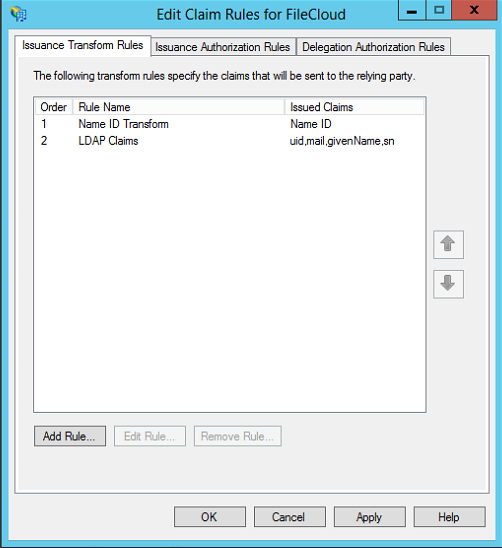Select the Name ID Transform rule row
The image size is (502, 548).
[230, 124]
